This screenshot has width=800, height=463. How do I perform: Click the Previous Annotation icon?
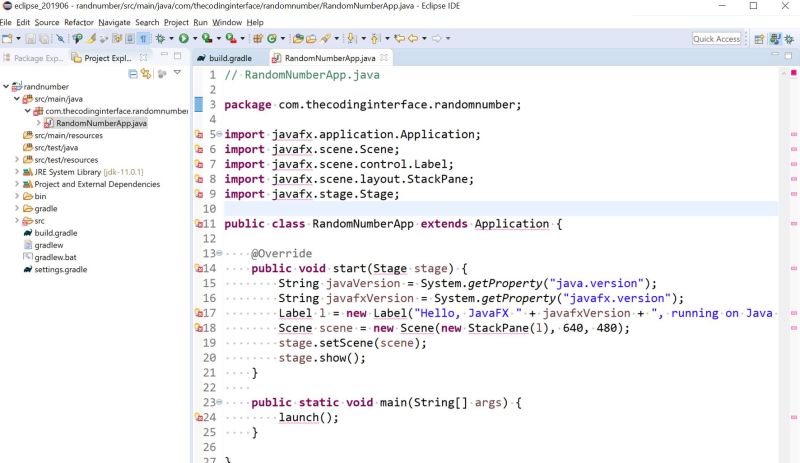pos(375,38)
